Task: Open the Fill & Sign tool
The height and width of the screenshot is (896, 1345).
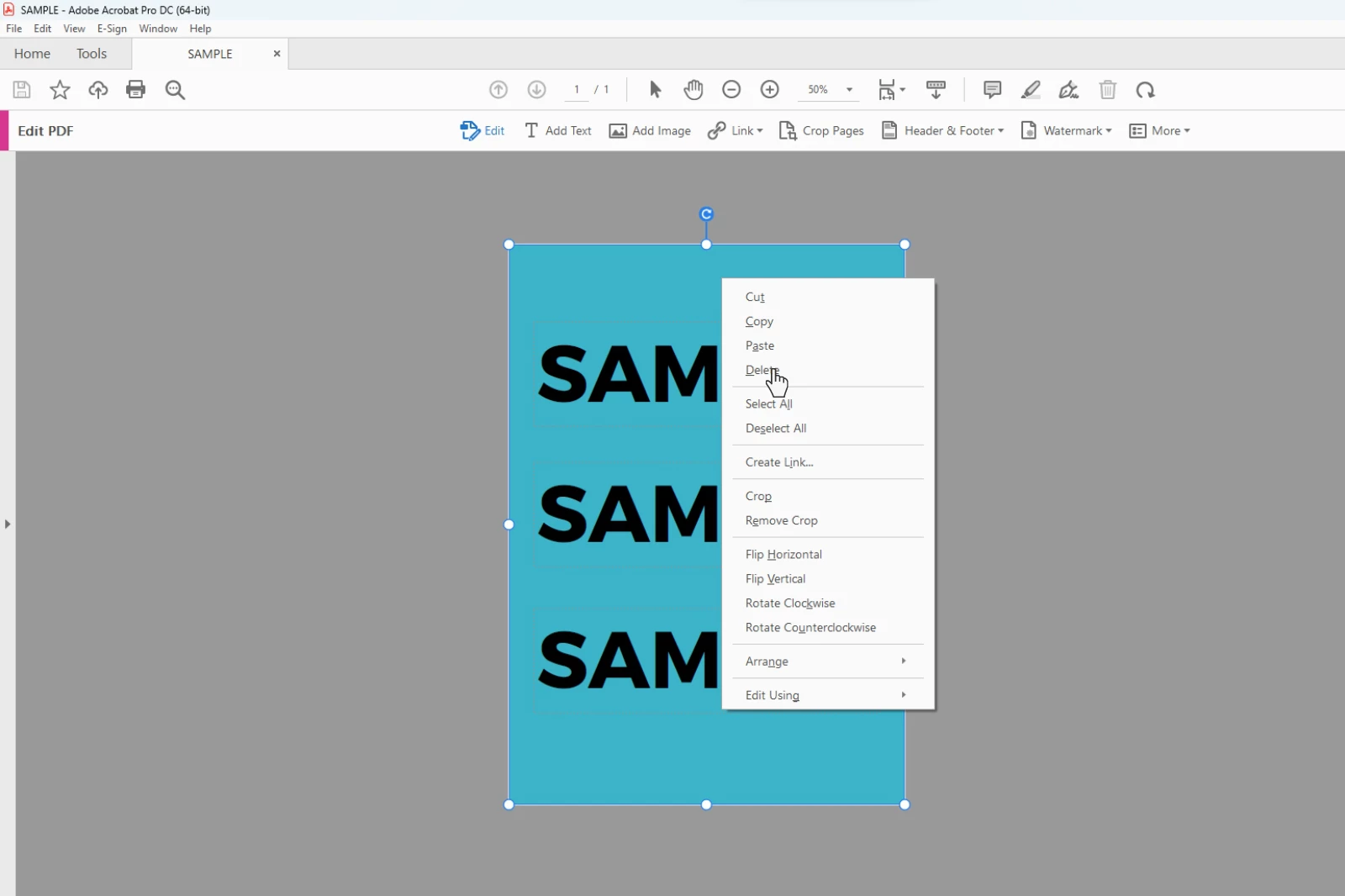Action: tap(1068, 90)
